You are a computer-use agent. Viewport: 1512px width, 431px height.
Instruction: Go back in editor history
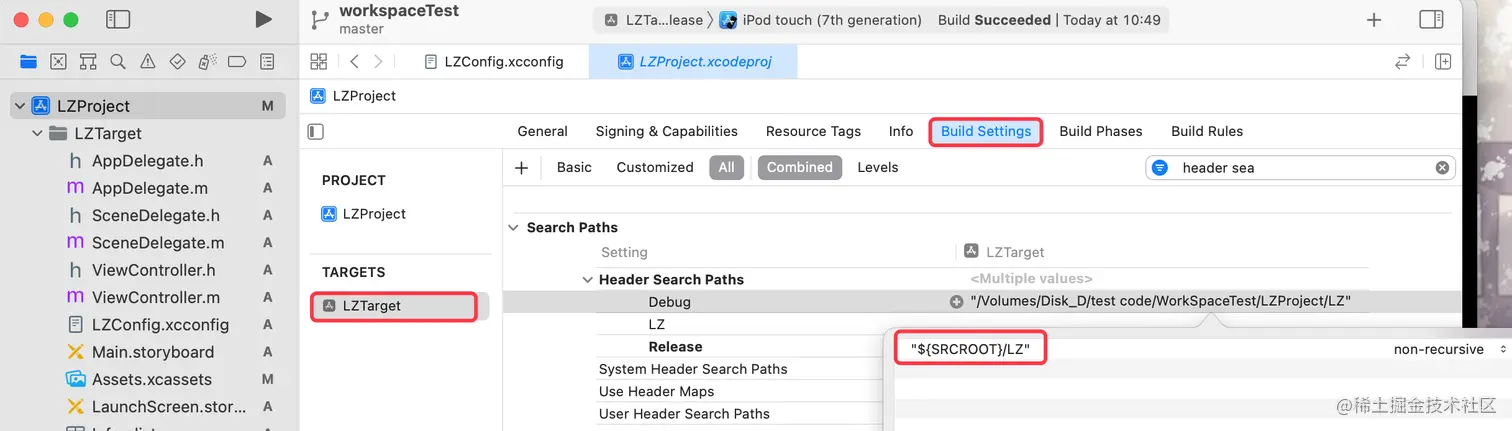click(355, 62)
